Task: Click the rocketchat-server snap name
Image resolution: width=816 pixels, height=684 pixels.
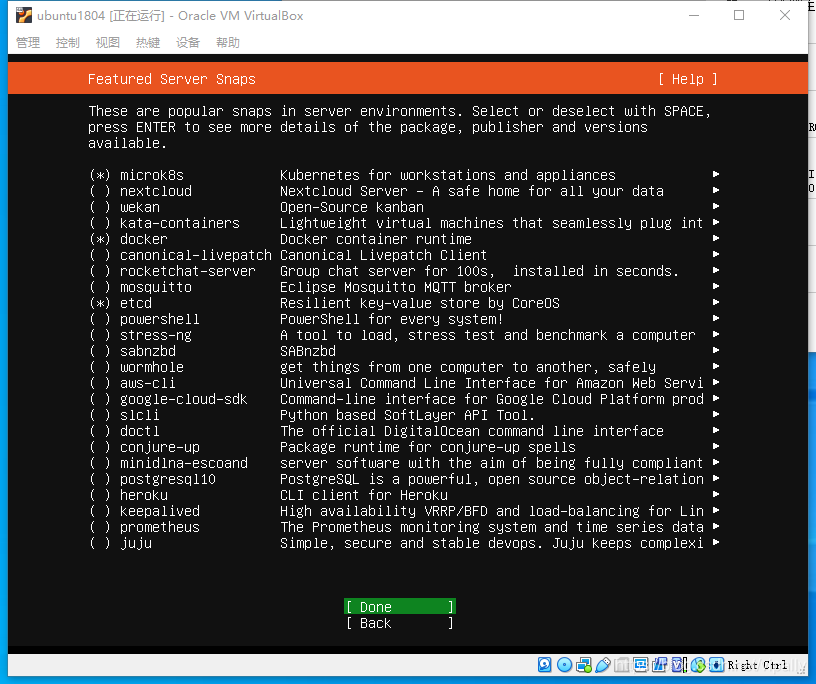Action: click(x=188, y=271)
